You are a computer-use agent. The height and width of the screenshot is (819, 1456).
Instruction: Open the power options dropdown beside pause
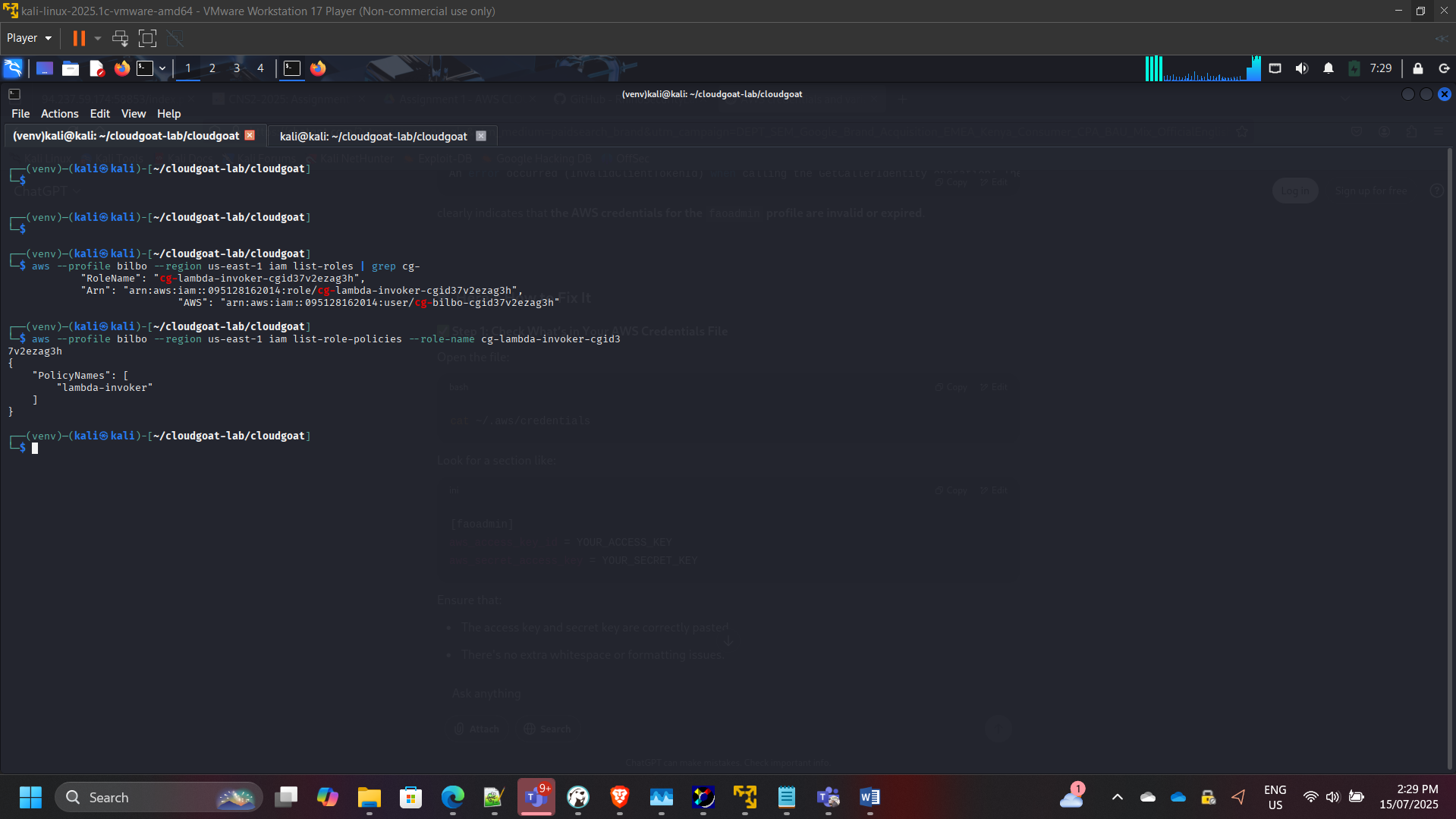tap(98, 38)
